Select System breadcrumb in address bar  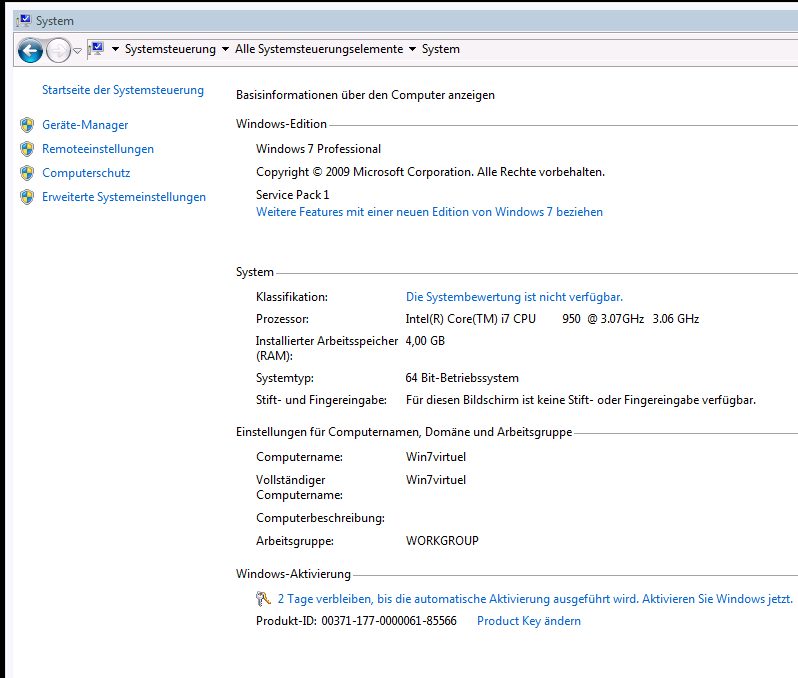click(x=441, y=49)
